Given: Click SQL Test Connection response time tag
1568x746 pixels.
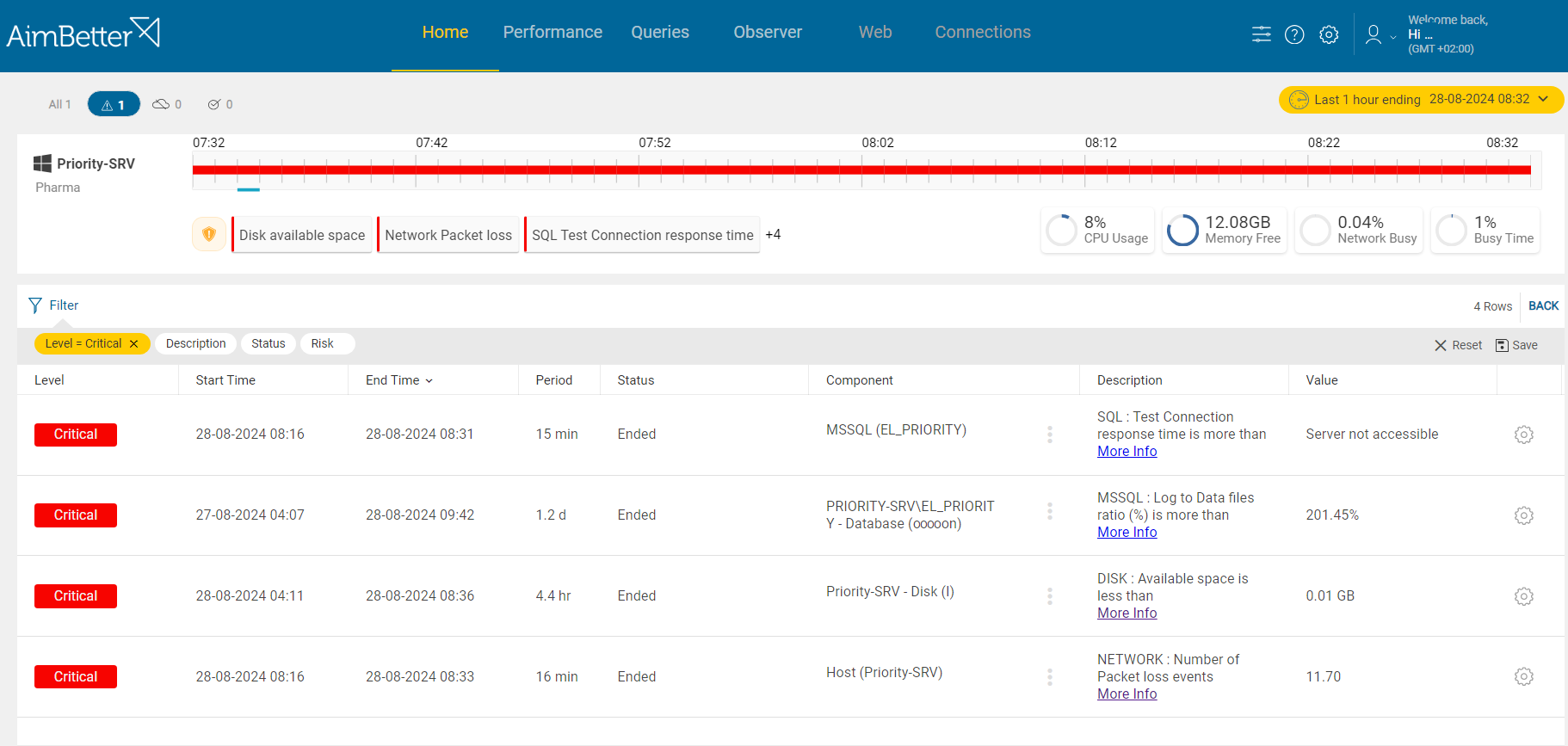Looking at the screenshot, I should point(642,234).
